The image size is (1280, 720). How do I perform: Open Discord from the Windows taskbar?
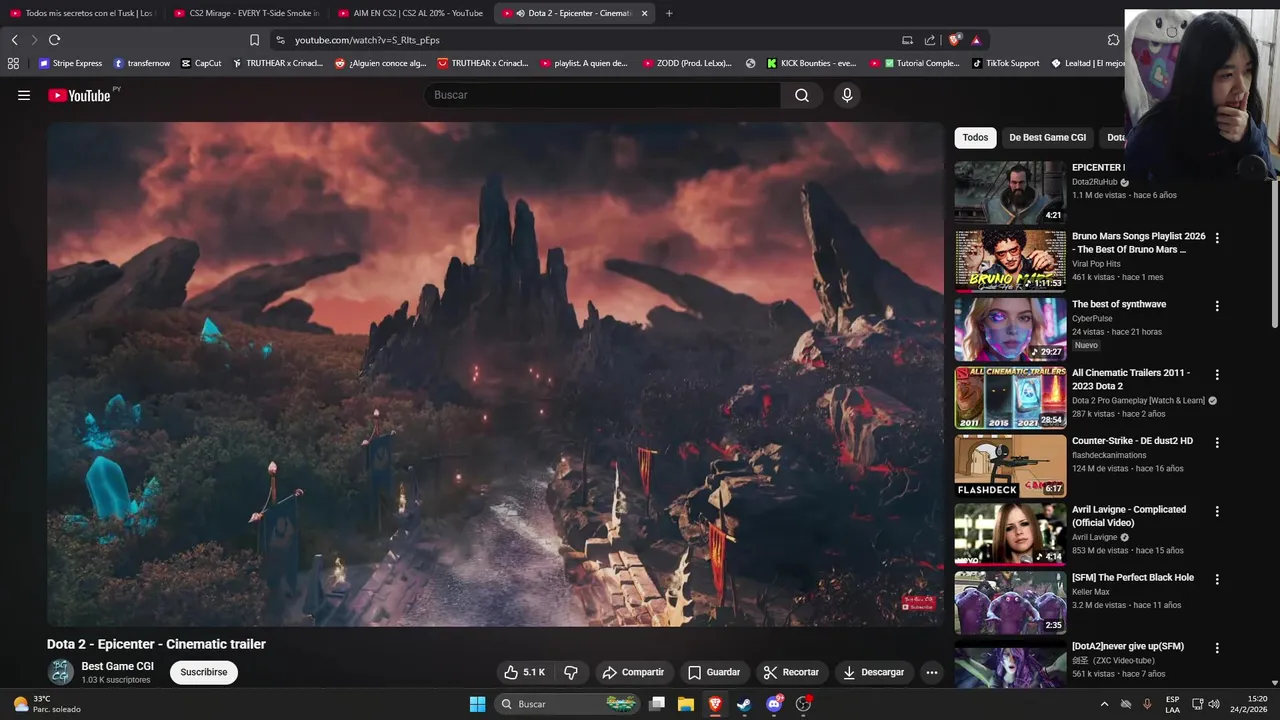click(774, 704)
